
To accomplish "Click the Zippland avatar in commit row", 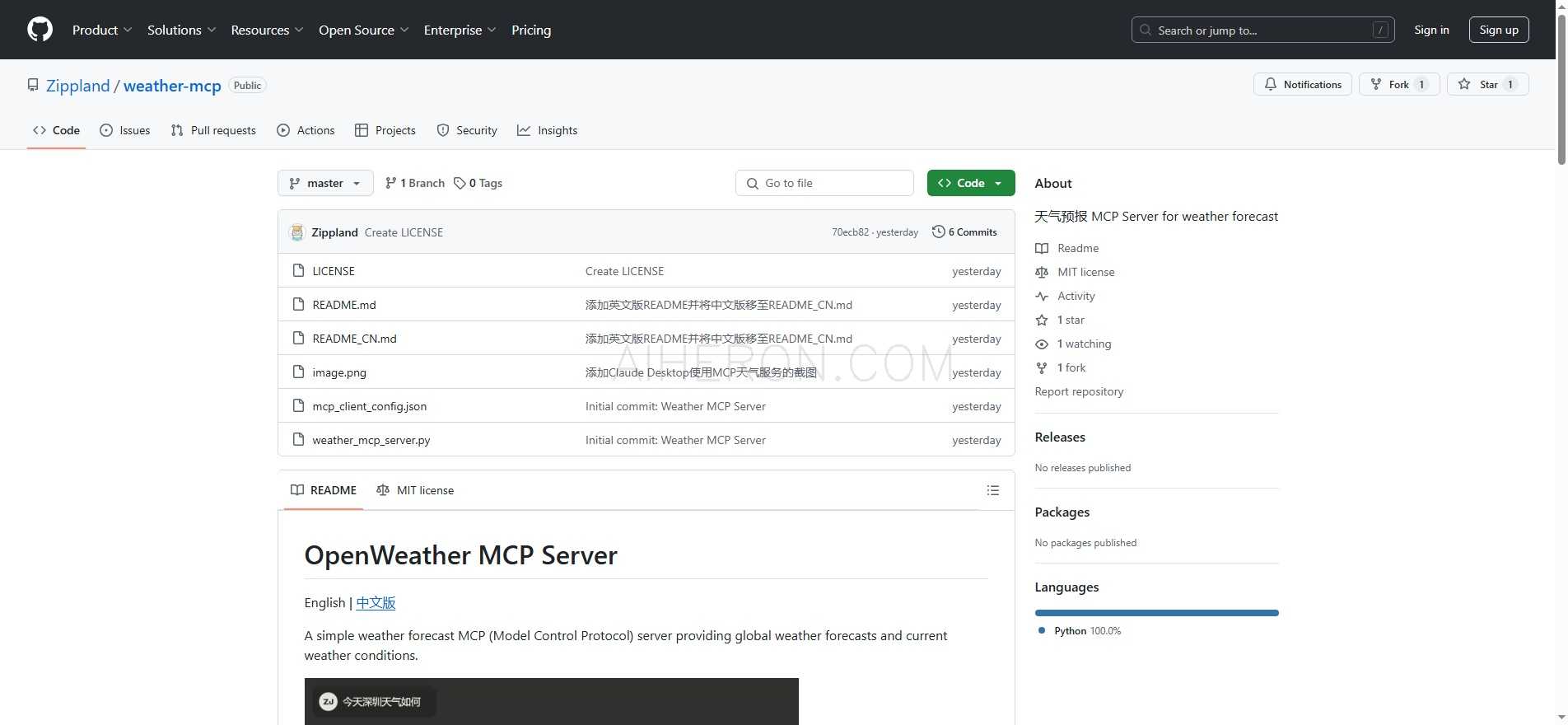I will (297, 232).
